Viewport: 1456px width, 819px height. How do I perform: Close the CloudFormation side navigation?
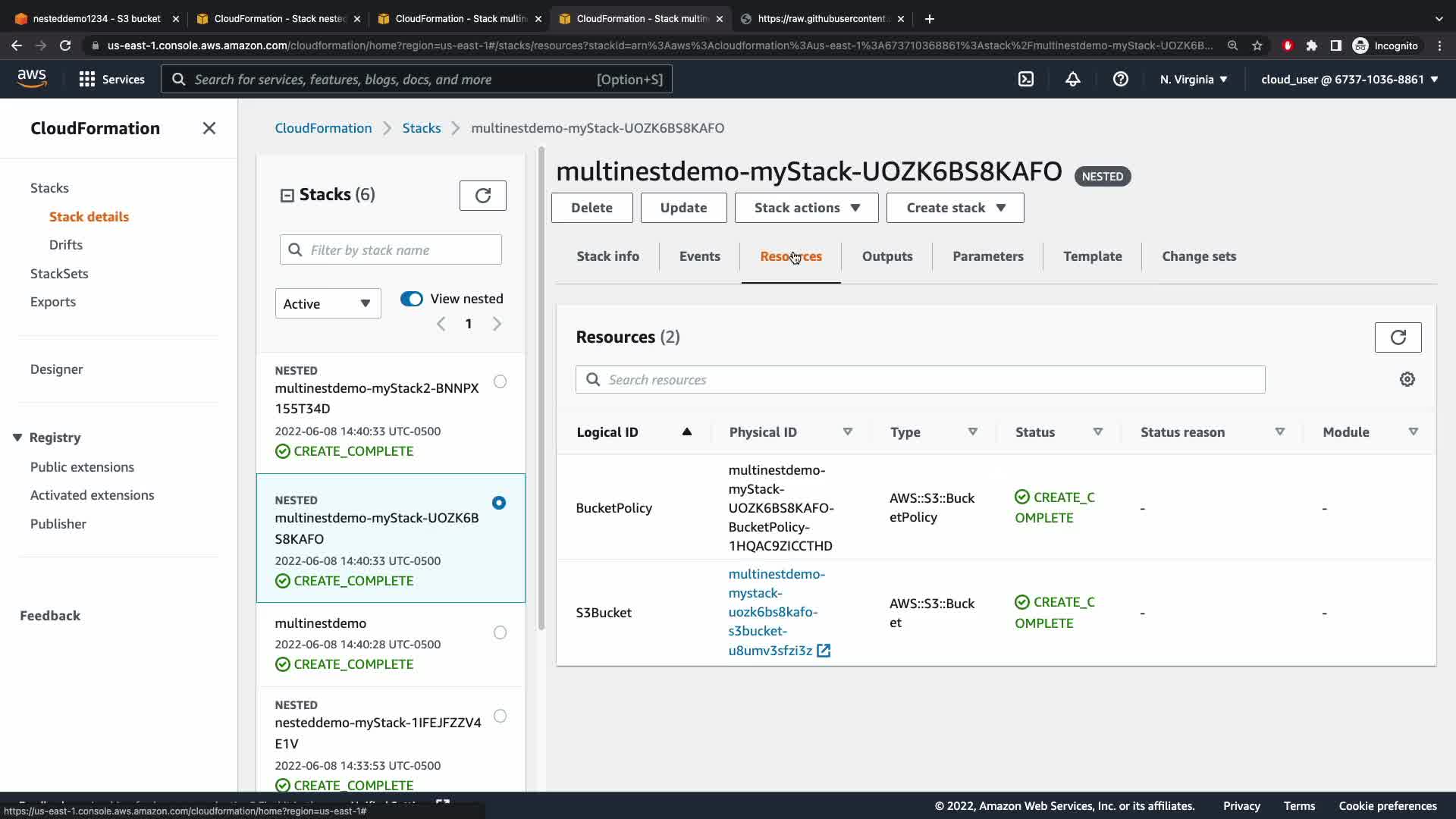(209, 128)
